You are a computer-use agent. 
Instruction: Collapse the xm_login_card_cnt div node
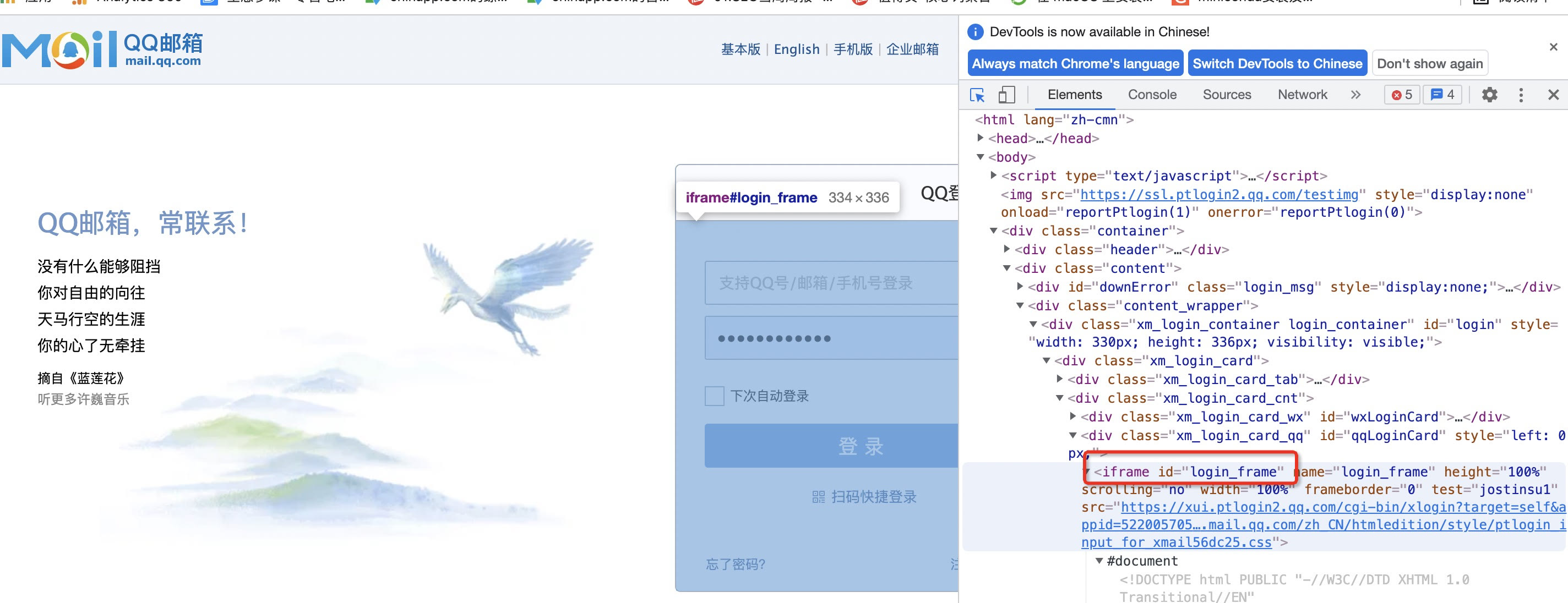pos(1060,398)
